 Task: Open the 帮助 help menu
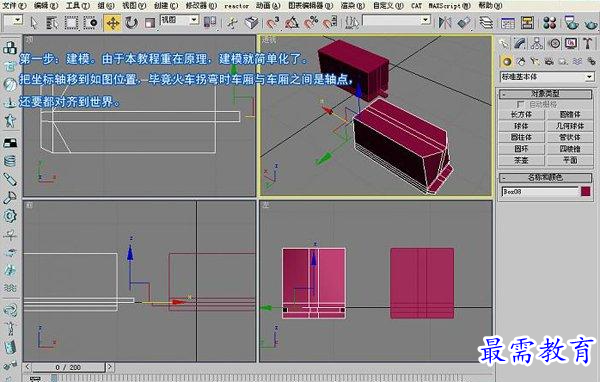click(490, 6)
